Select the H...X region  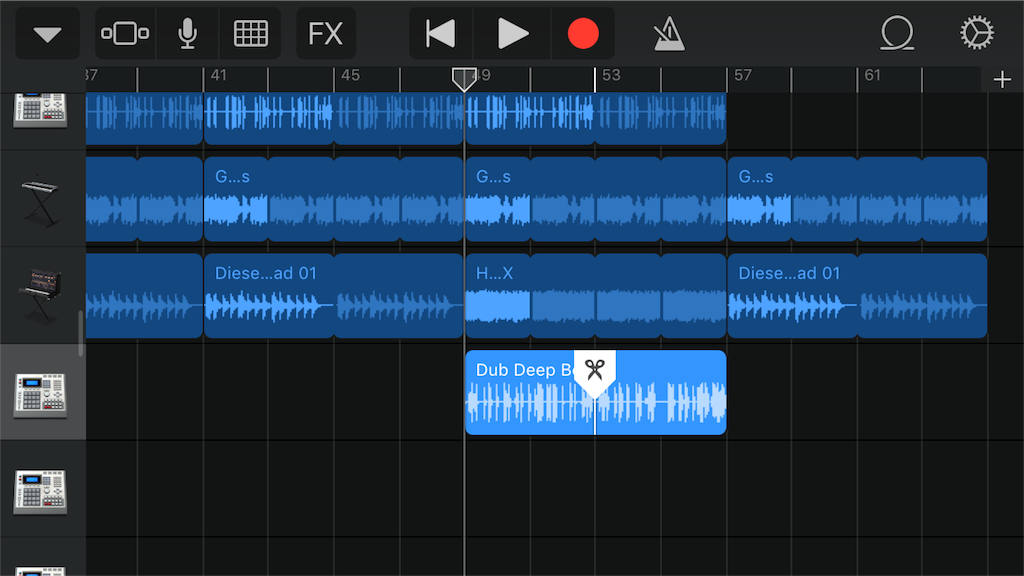coord(596,296)
